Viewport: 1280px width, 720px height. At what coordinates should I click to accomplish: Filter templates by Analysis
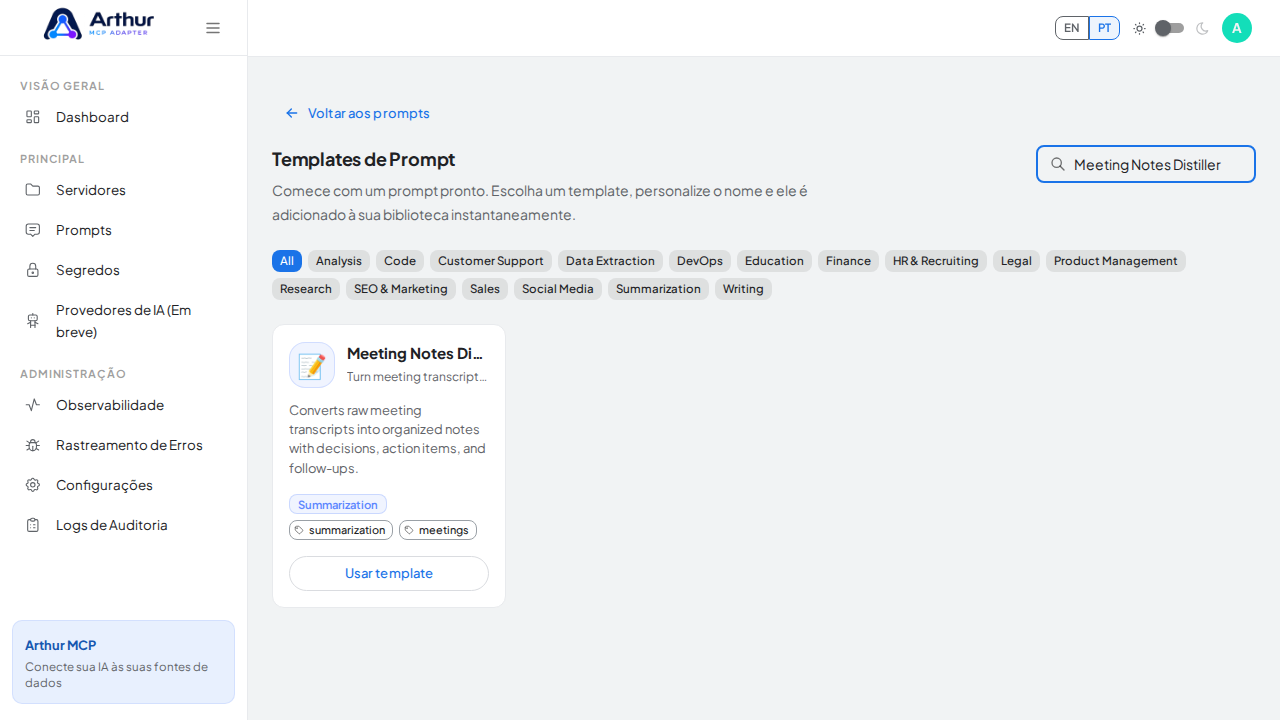click(x=339, y=261)
